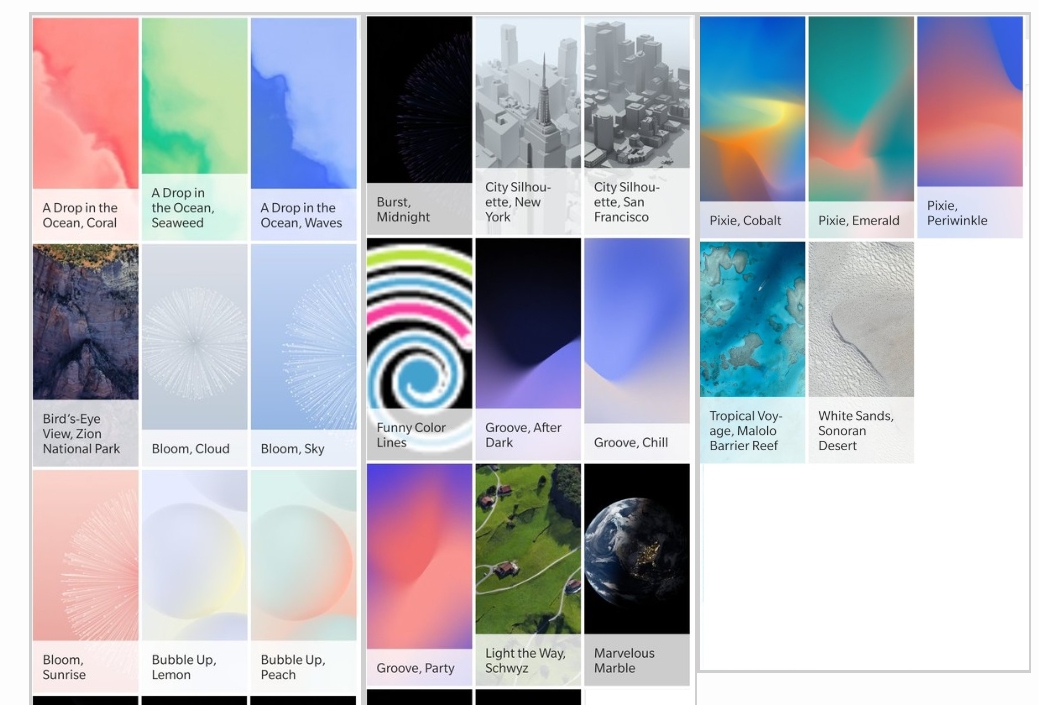The image size is (1038, 705).
Task: Select the A Drop in the Ocean, Coral wallpaper
Action: coord(85,128)
